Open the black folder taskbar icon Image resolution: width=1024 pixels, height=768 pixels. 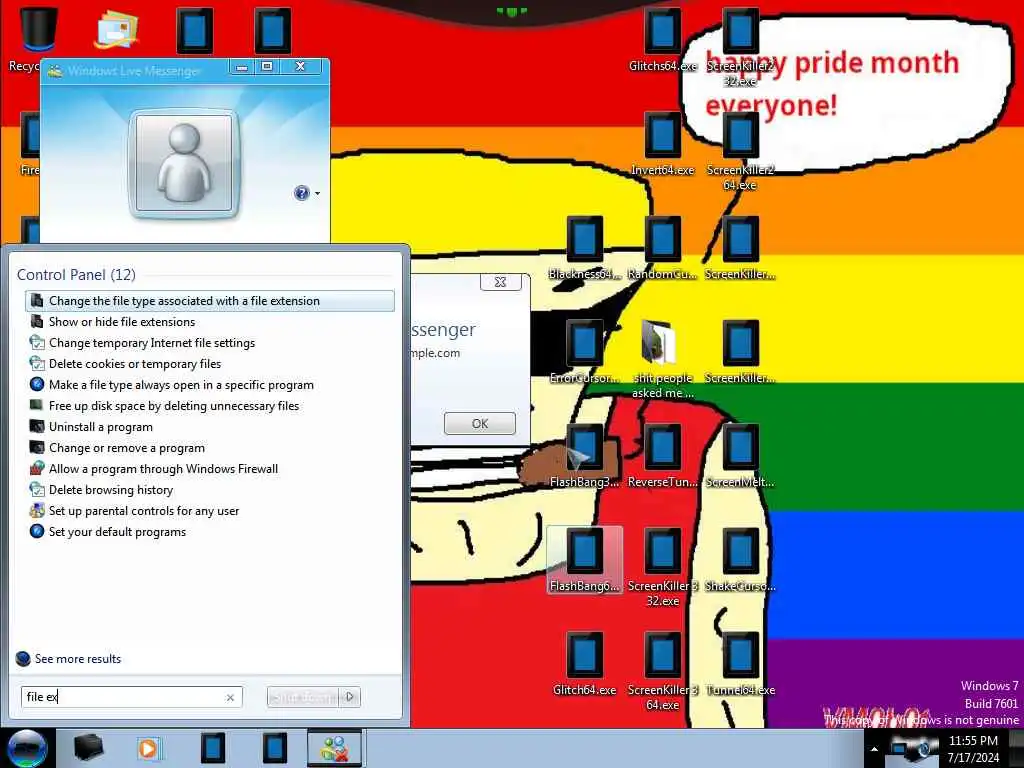(x=88, y=748)
